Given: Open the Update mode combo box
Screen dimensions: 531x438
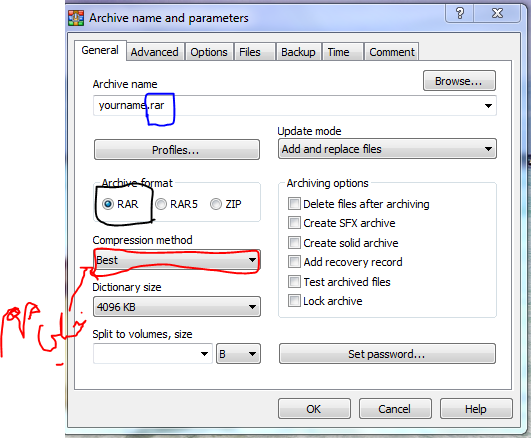Looking at the screenshot, I should 387,149.
